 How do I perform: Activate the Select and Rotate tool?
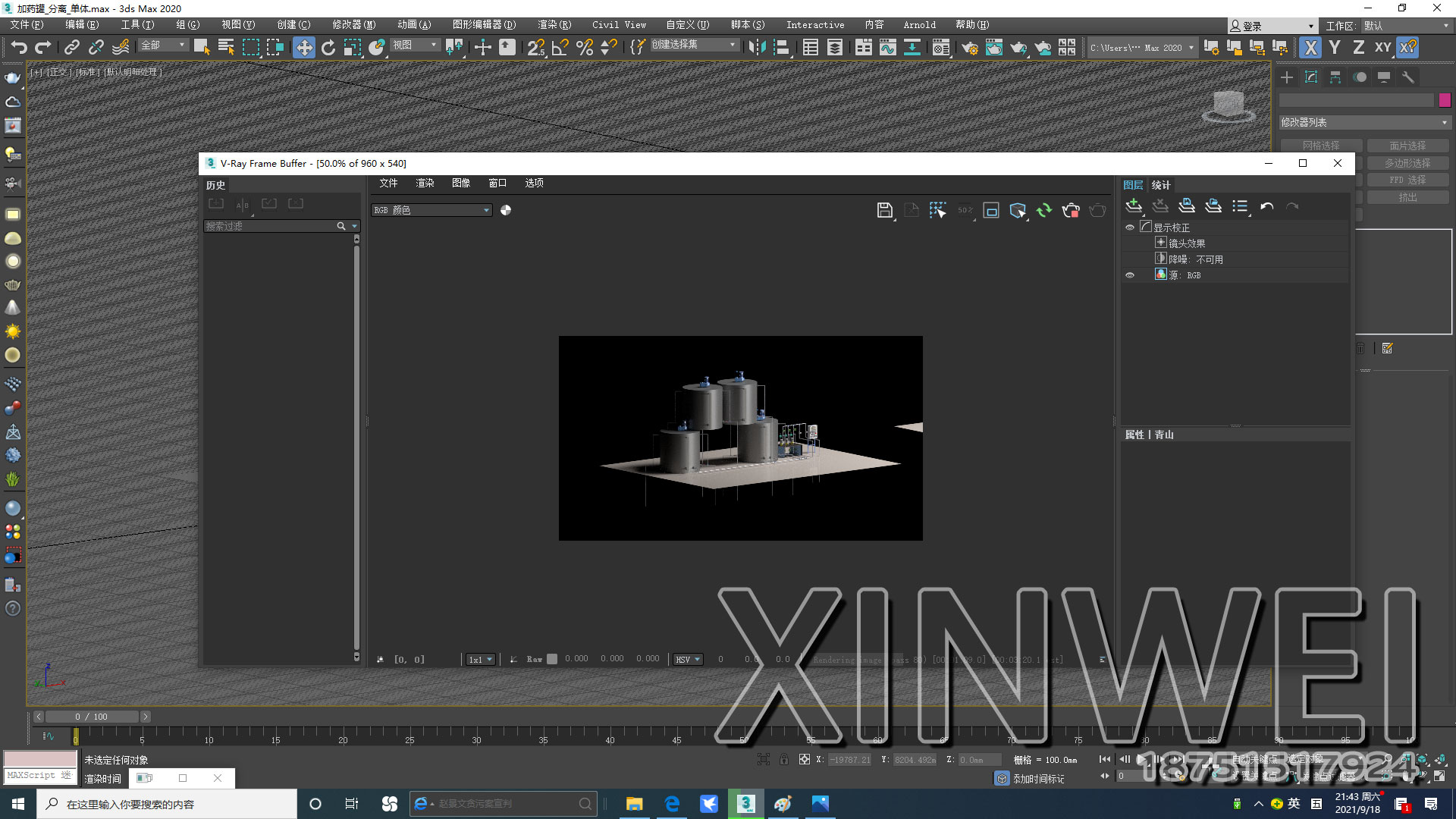point(328,47)
